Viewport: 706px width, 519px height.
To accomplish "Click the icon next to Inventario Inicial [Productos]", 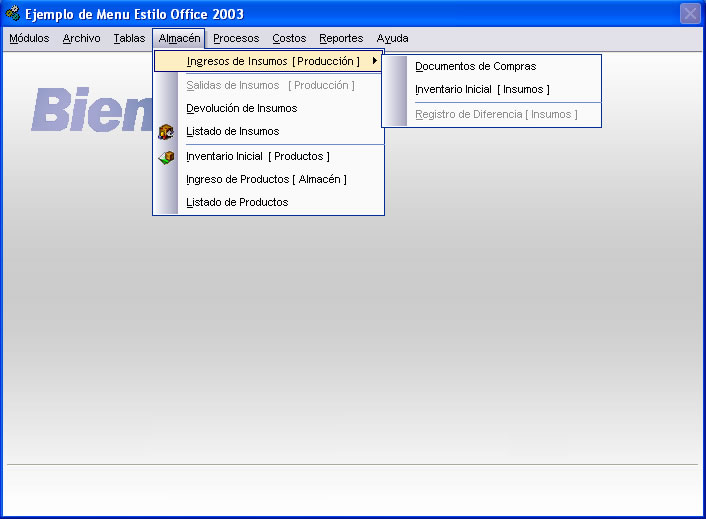I will pyautogui.click(x=166, y=157).
